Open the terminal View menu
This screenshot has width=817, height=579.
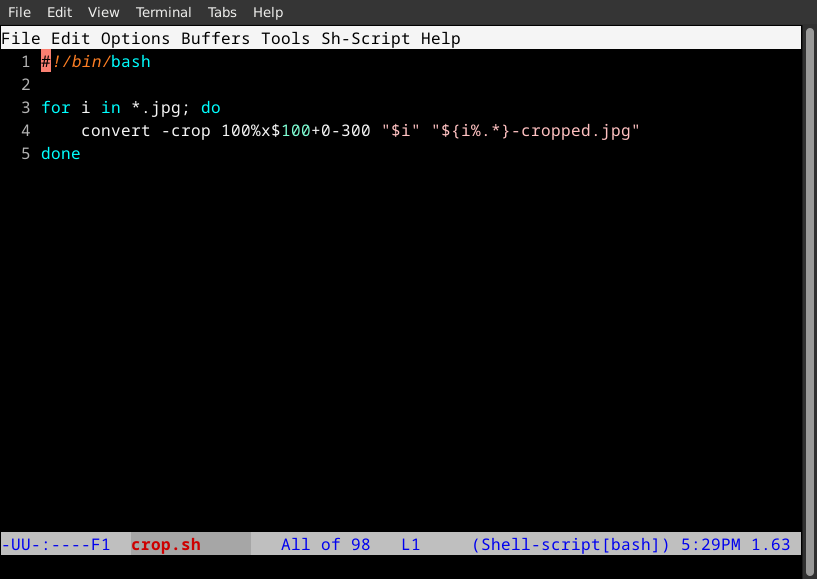pos(103,12)
